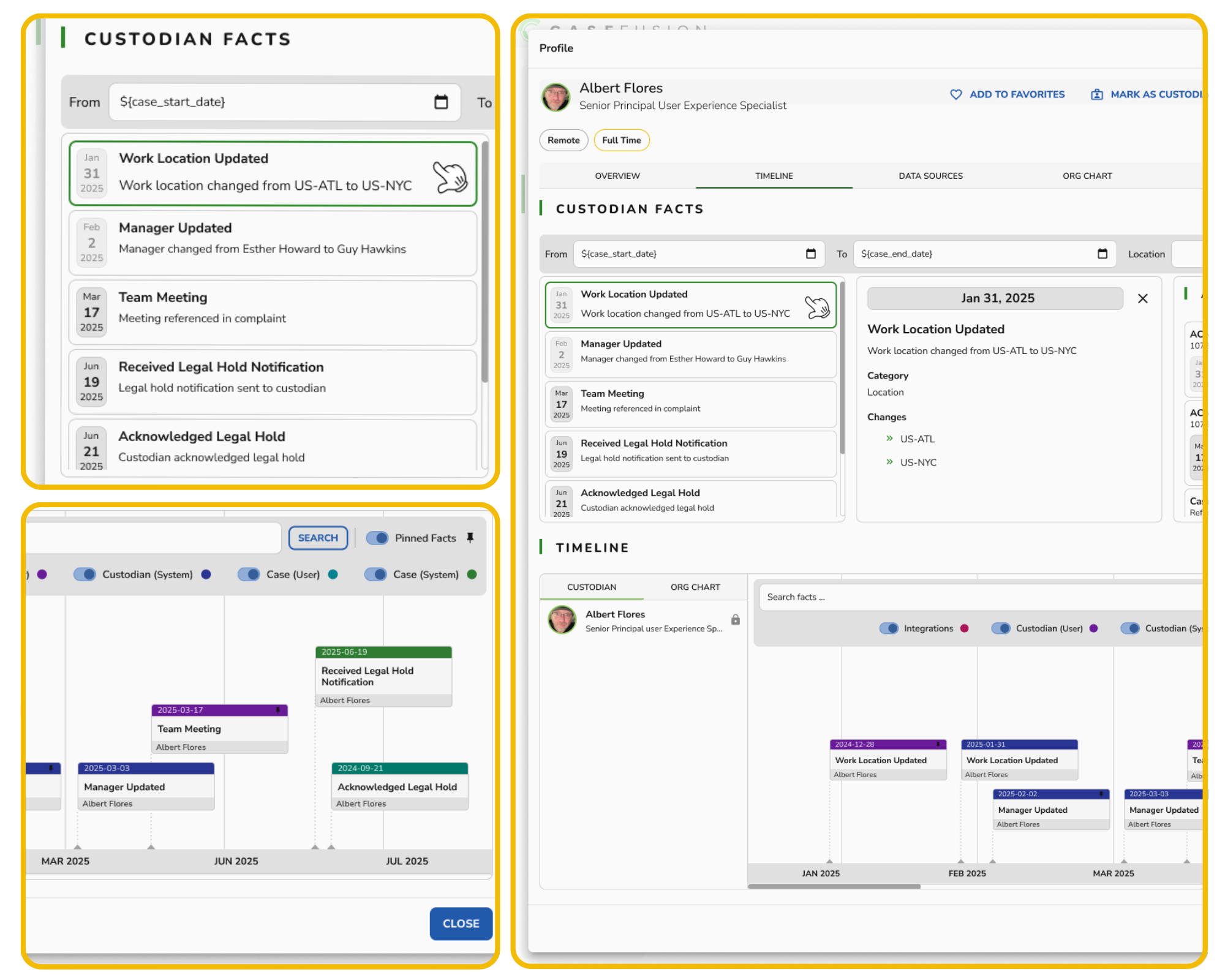Toggle the Case (System) switch
The height and width of the screenshot is (980, 1225).
[x=375, y=575]
